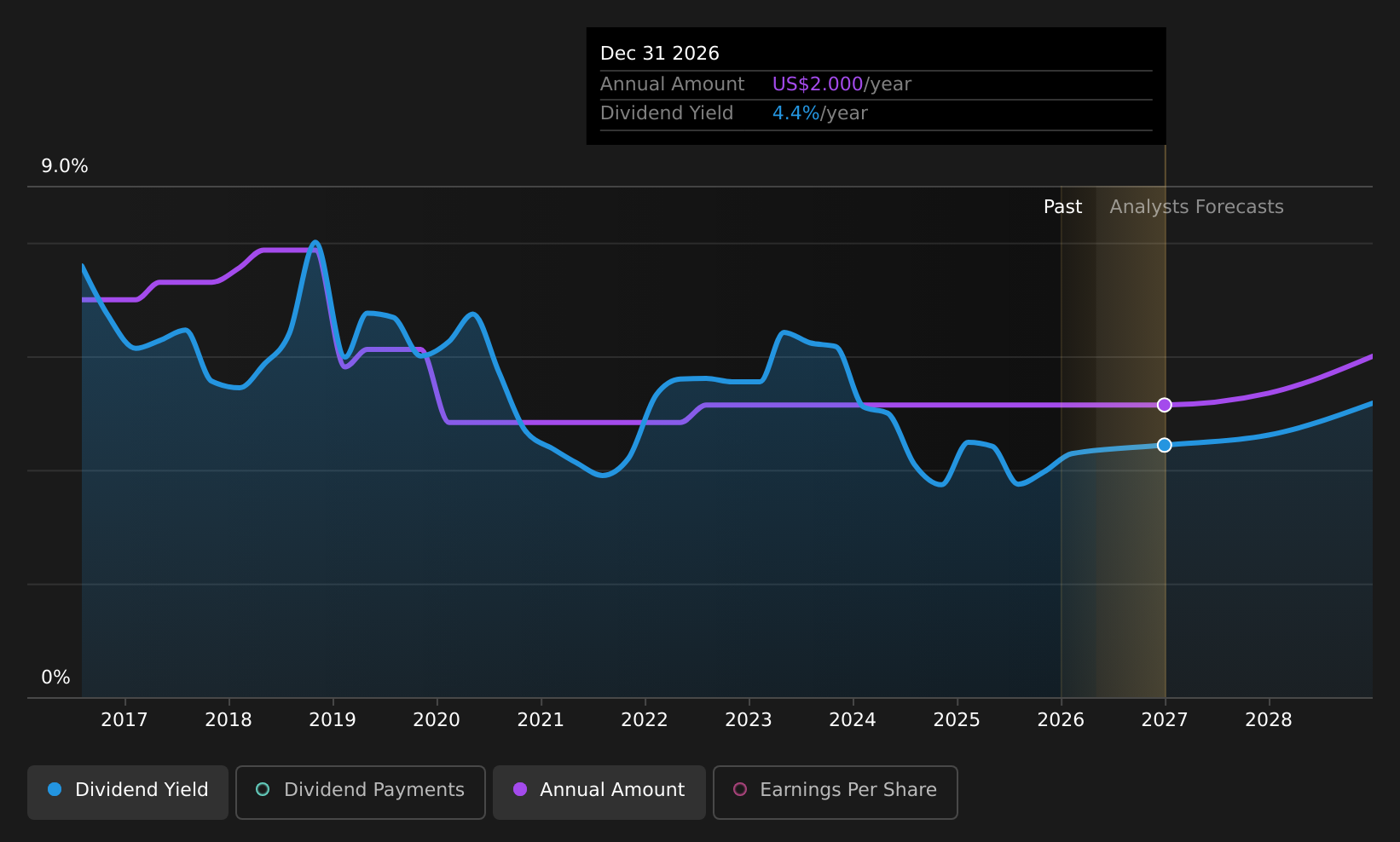Enable the Dividend Payments legend series

[360, 792]
